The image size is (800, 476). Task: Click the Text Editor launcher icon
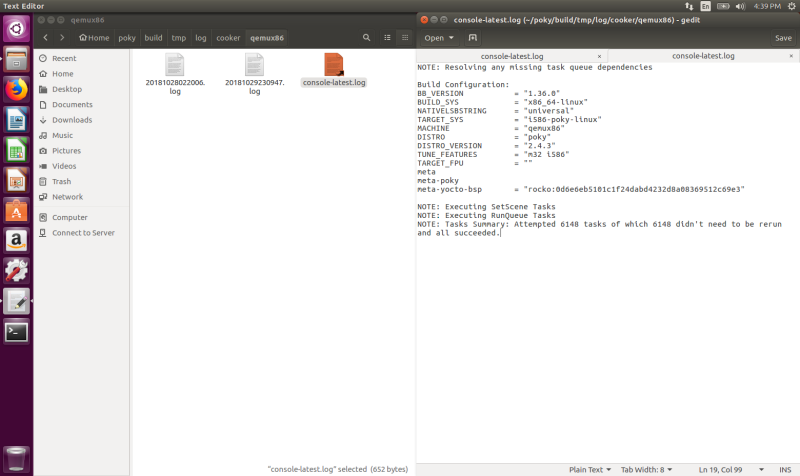click(x=16, y=301)
